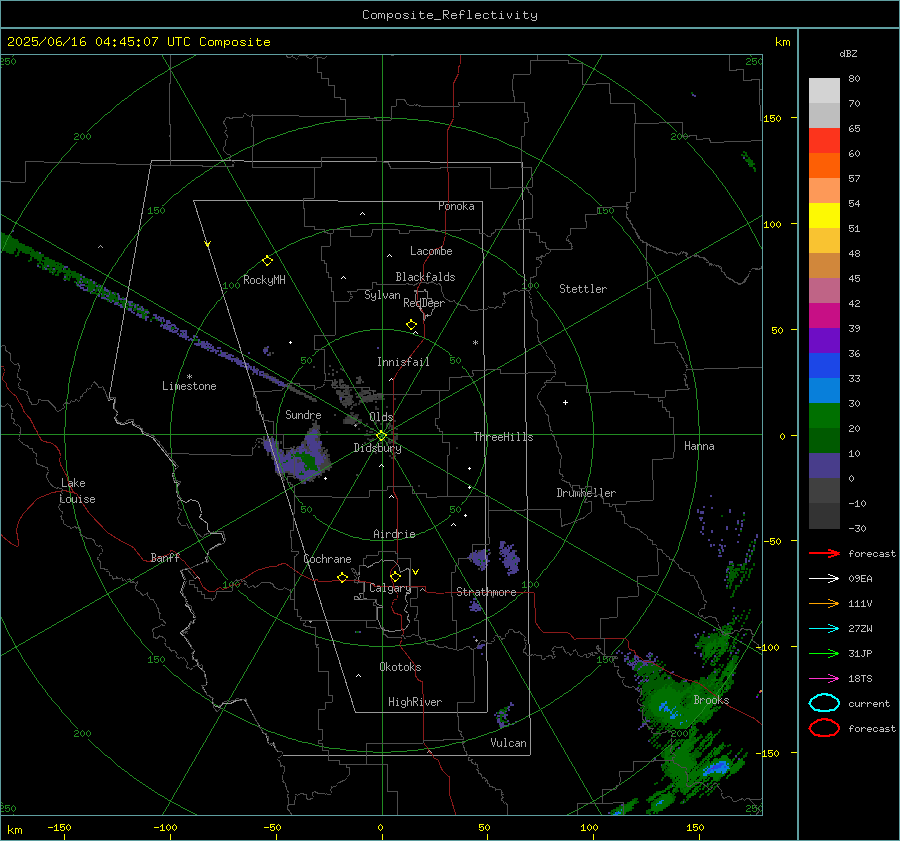This screenshot has width=900, height=841.
Task: Click the red forecast ellipse icon
Action: pyautogui.click(x=824, y=728)
